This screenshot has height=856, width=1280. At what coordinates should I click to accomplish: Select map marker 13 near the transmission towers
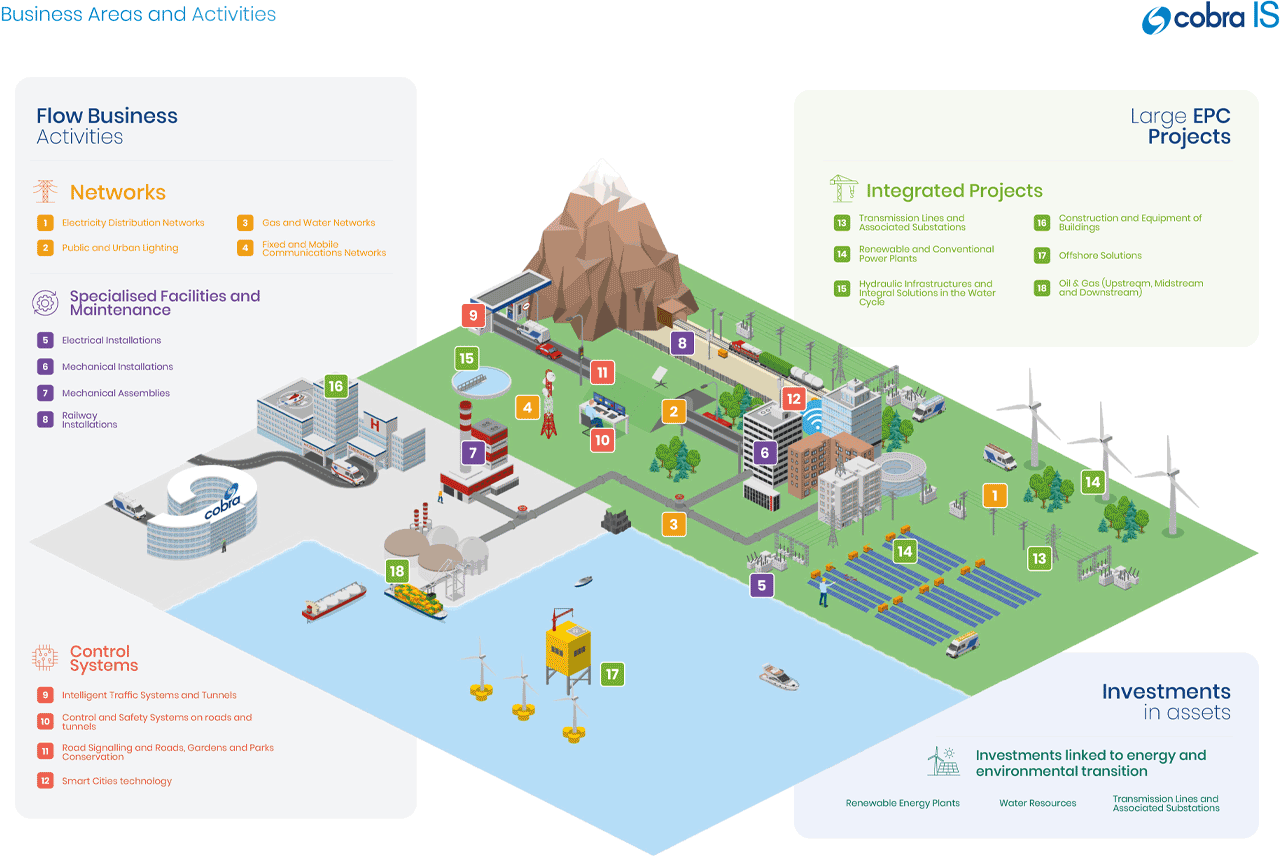coord(1040,559)
